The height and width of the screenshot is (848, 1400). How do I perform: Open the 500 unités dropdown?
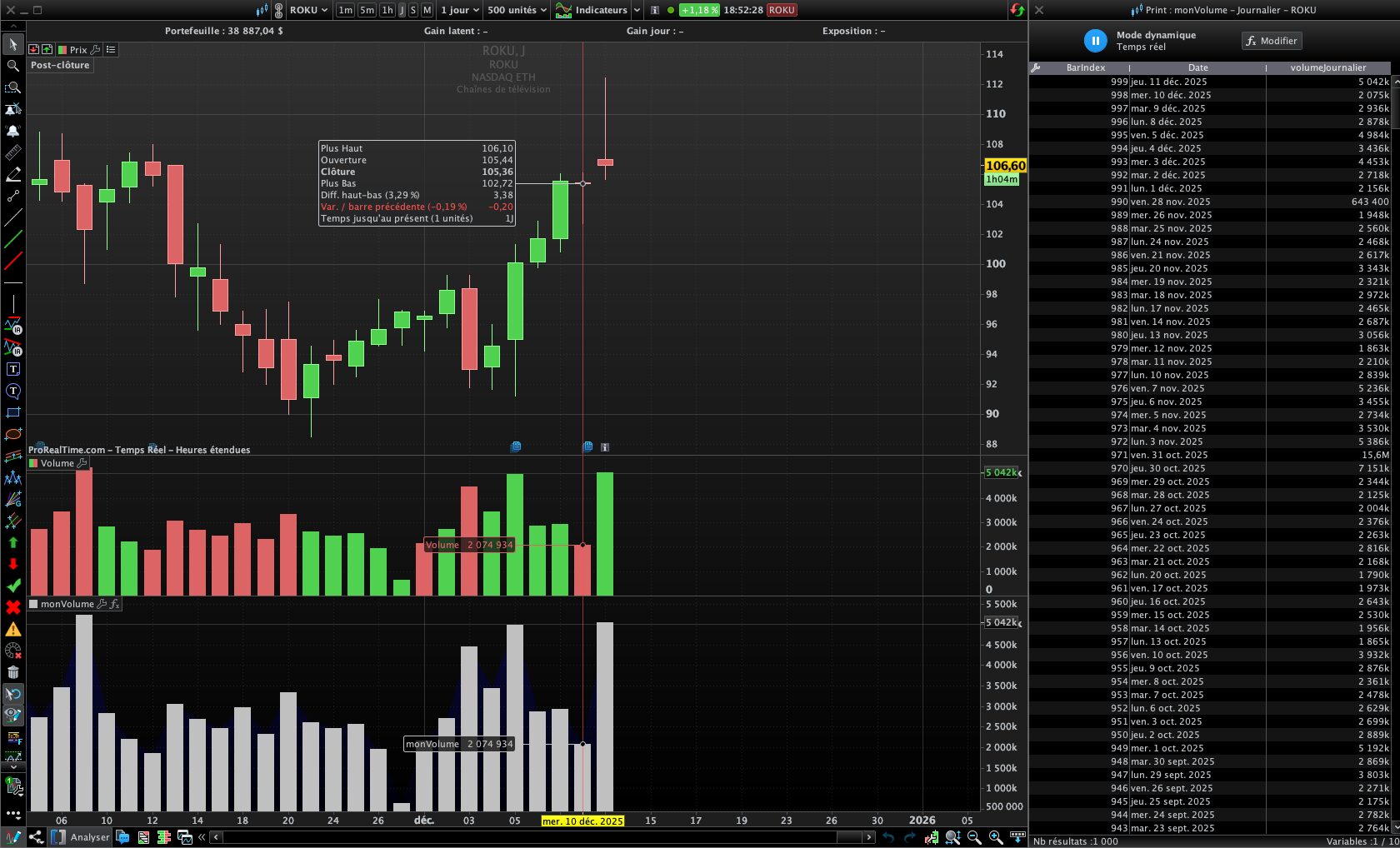tap(517, 10)
